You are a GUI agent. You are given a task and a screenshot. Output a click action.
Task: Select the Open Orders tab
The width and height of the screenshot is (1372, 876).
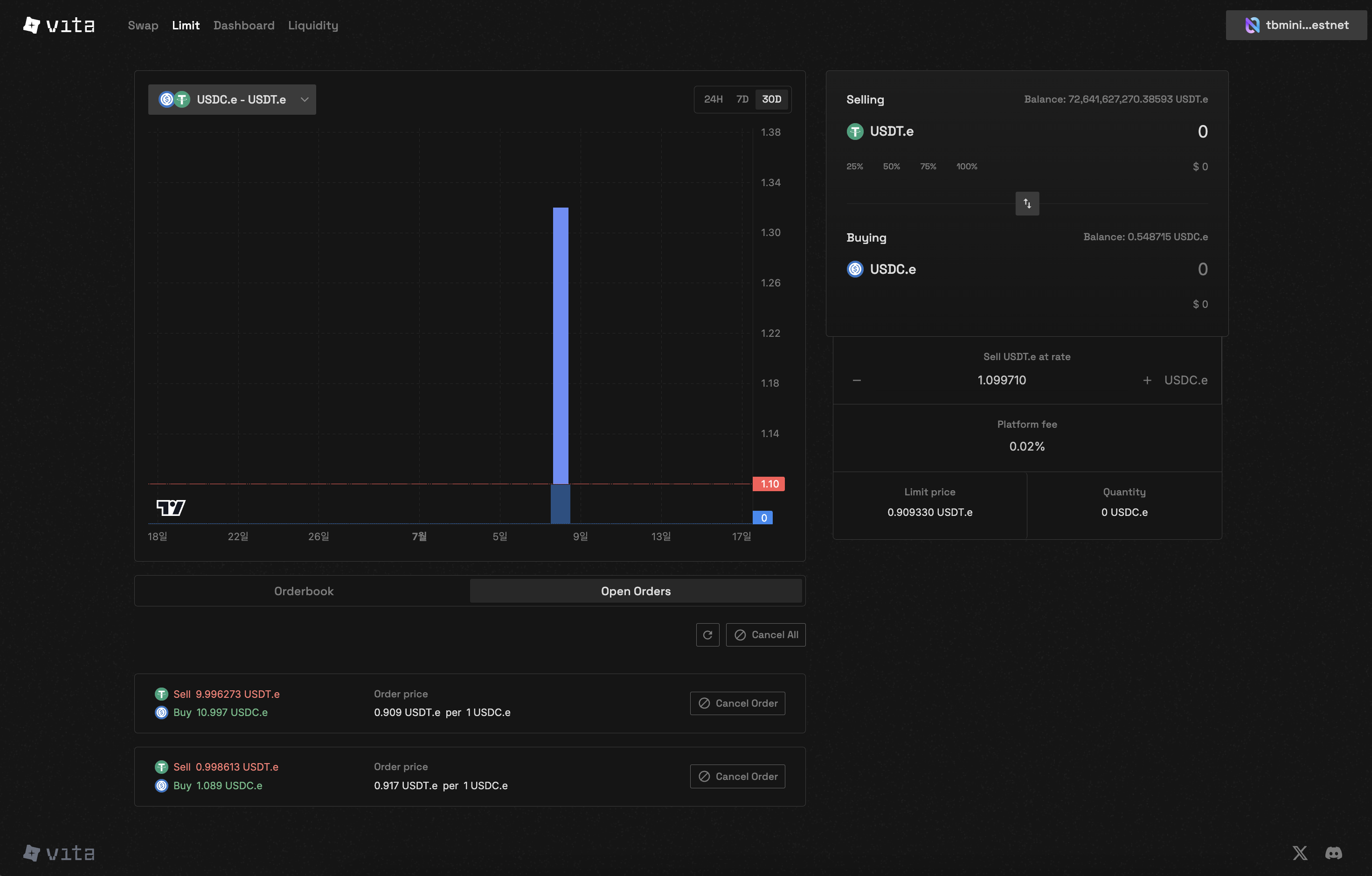coord(636,591)
